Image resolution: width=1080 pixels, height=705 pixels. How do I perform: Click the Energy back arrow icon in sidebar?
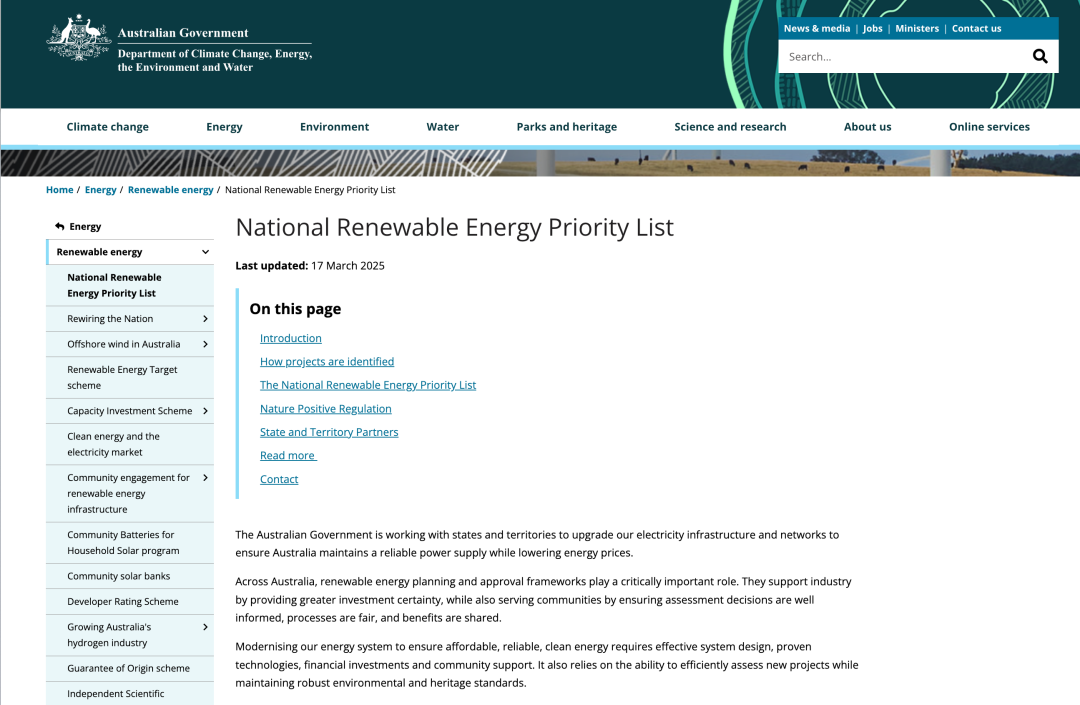(x=60, y=227)
